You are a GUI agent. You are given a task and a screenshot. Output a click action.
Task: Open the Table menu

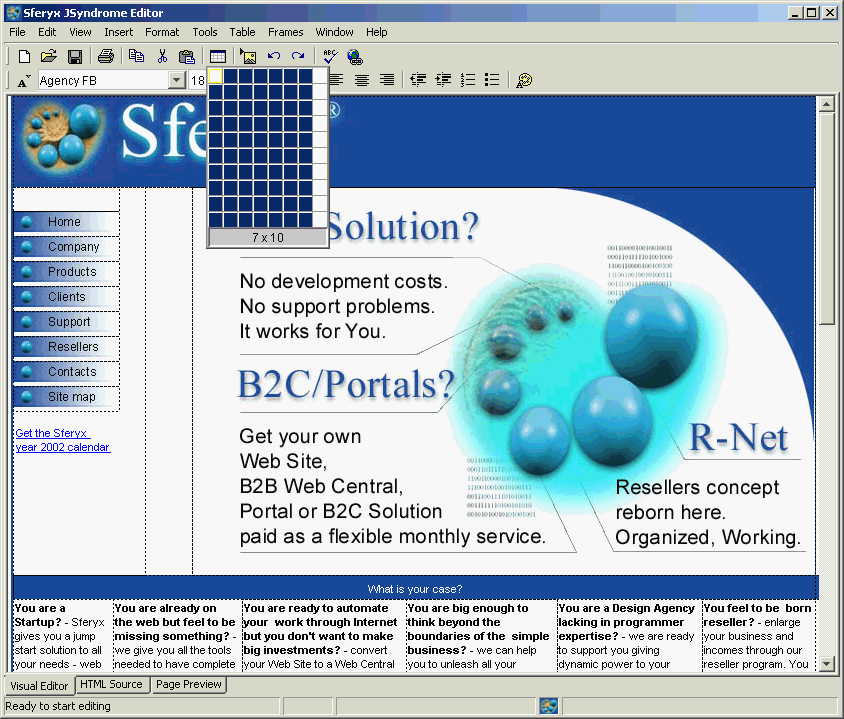click(x=242, y=32)
